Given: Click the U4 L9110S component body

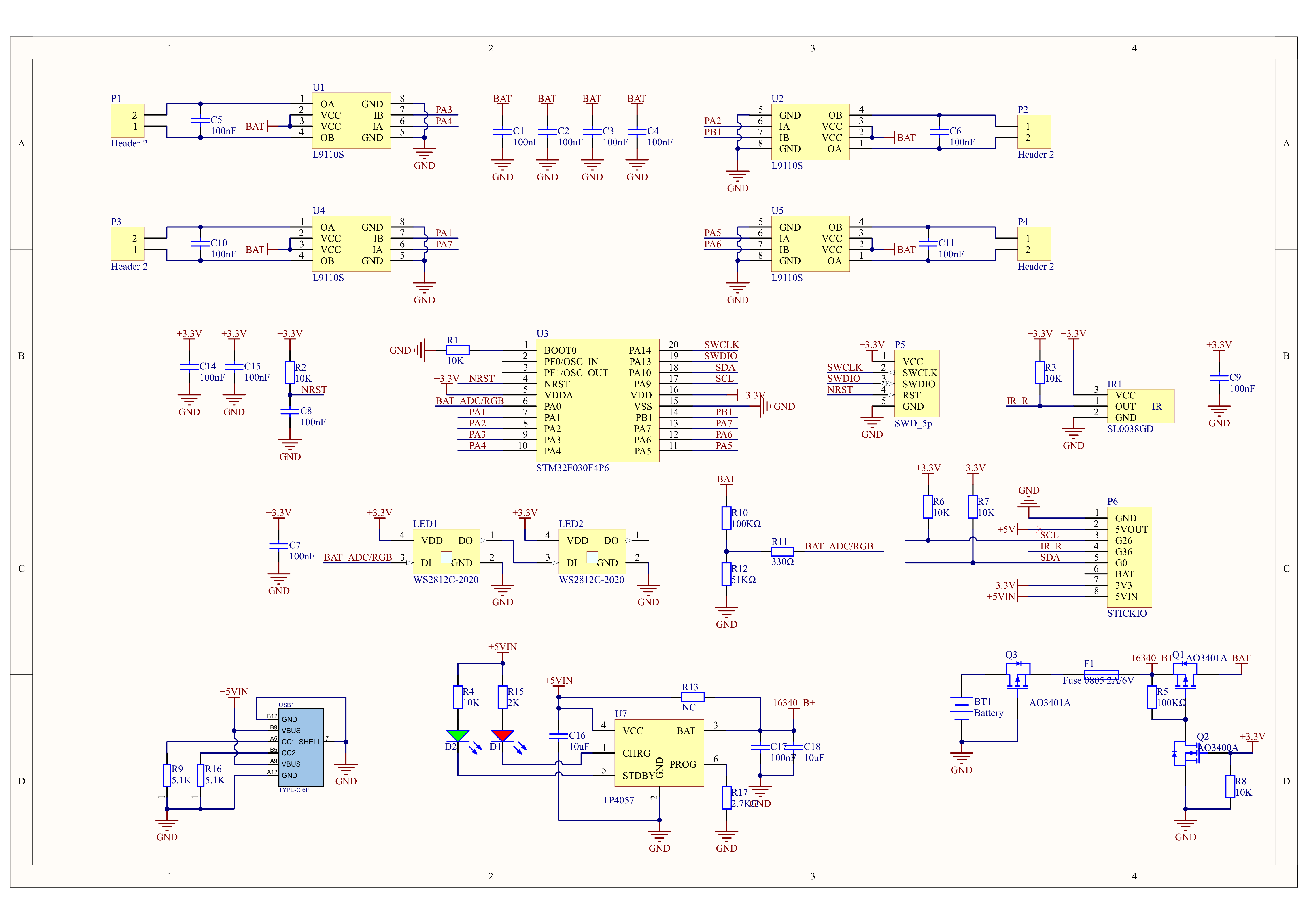Looking at the screenshot, I should [x=352, y=244].
